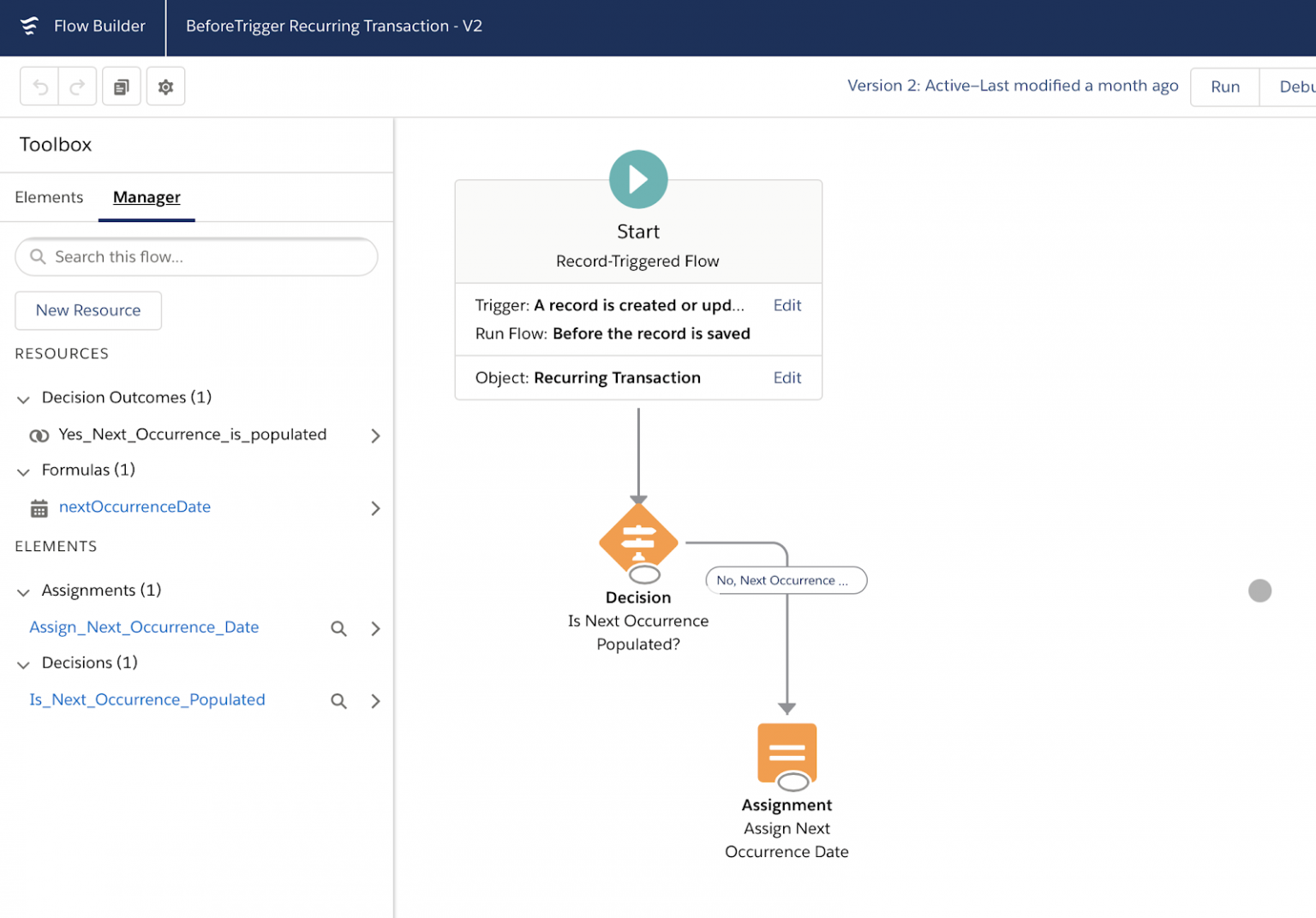Open details chevron for Is_Next_Occurrence_Populated

[x=375, y=701]
